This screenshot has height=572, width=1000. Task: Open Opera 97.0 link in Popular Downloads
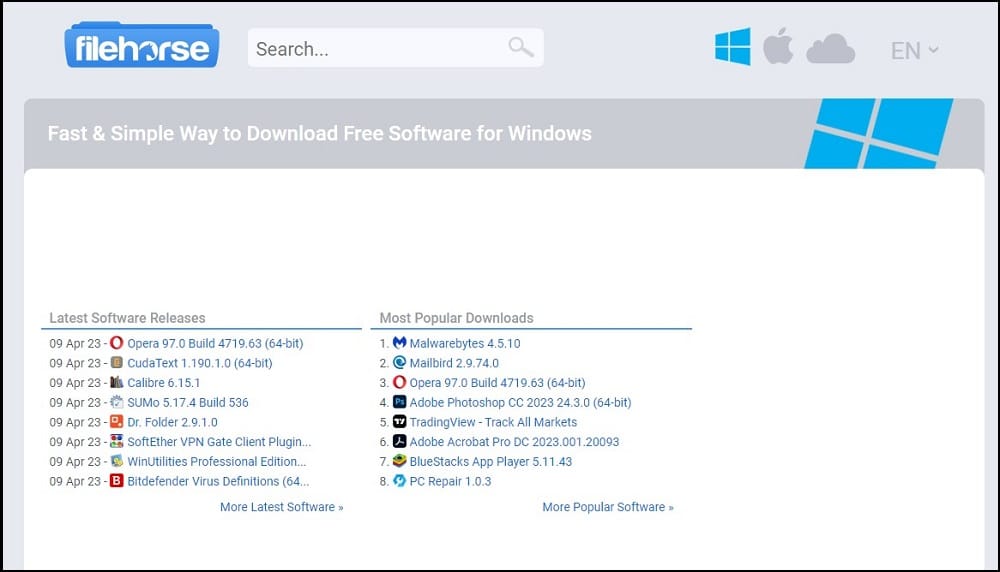point(497,383)
